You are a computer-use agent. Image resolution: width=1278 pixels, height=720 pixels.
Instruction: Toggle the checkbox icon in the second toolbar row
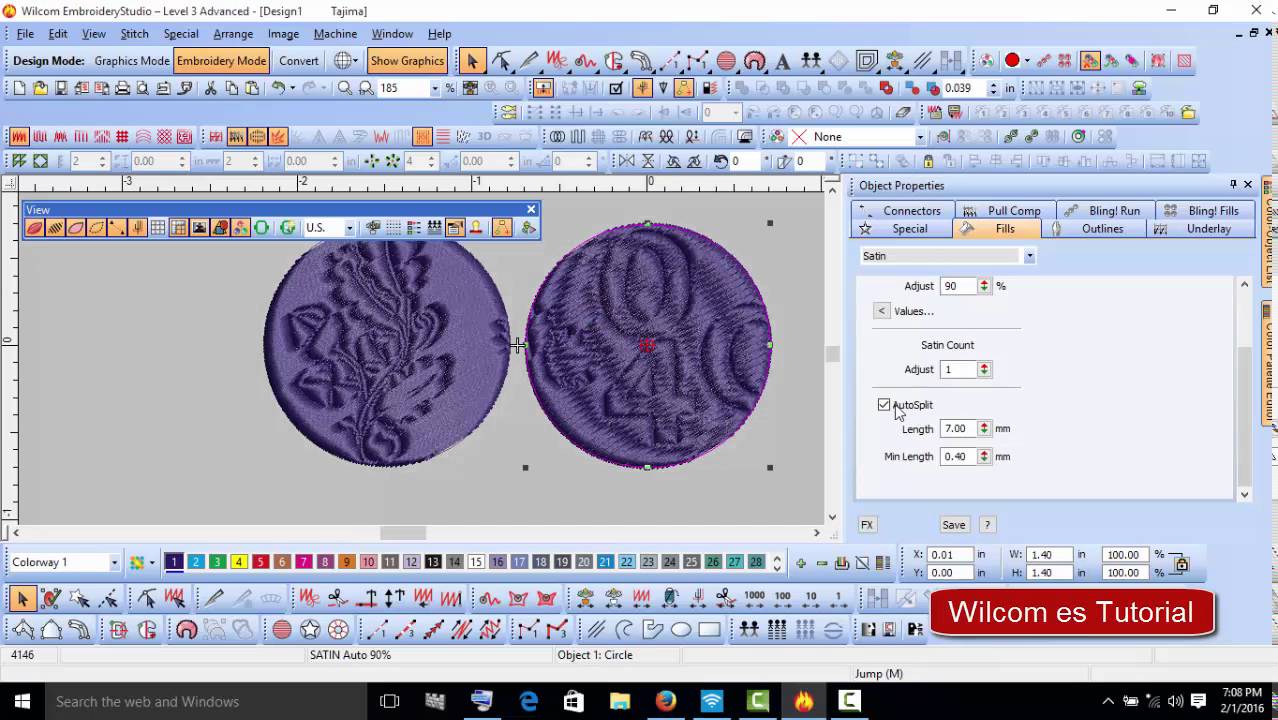616,88
